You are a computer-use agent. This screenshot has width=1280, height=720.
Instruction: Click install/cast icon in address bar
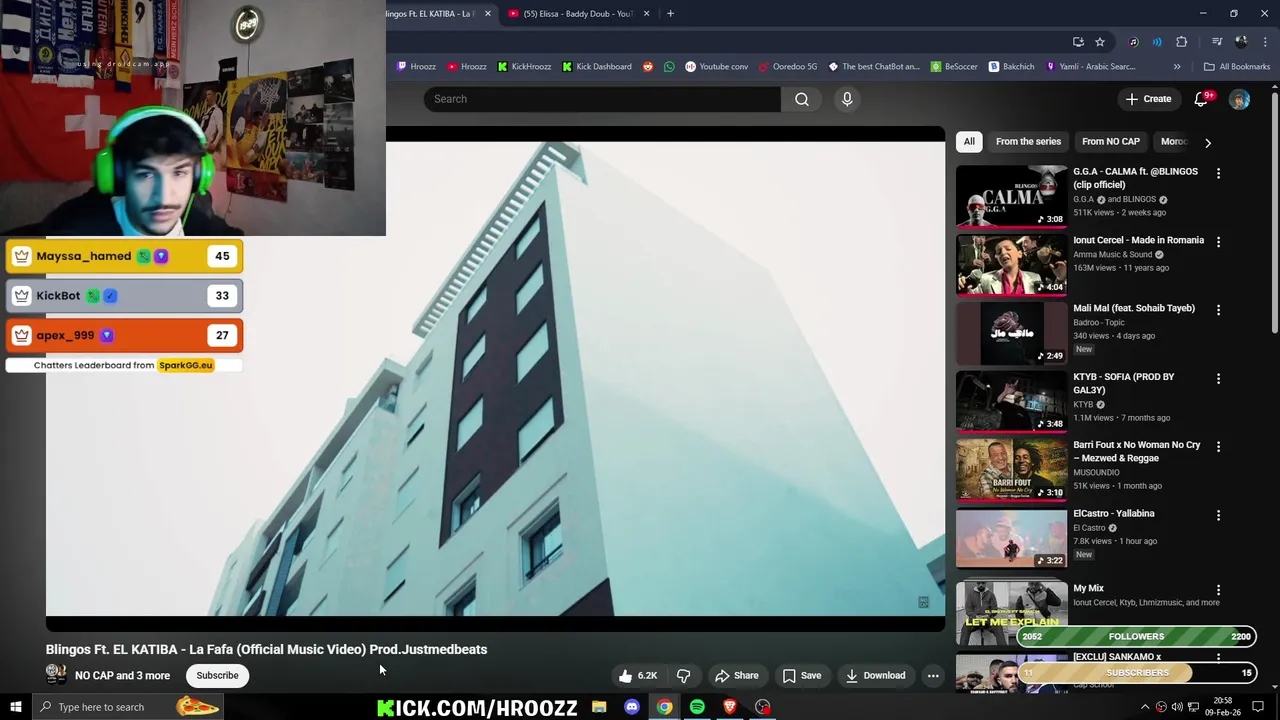click(1078, 41)
